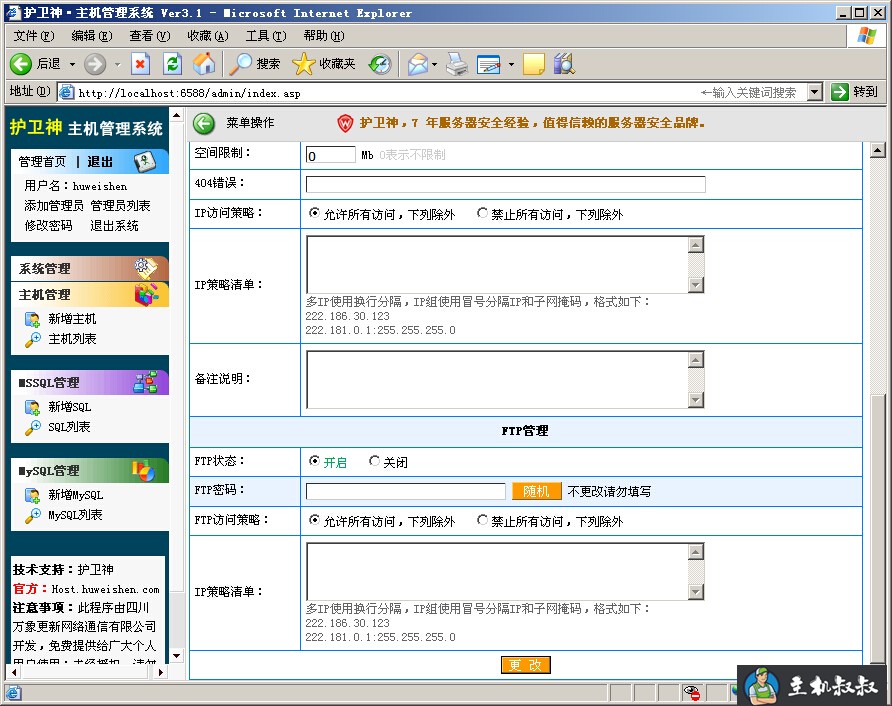
Task: Open the Edit button dropdown arrow
Action: pyautogui.click(x=511, y=64)
